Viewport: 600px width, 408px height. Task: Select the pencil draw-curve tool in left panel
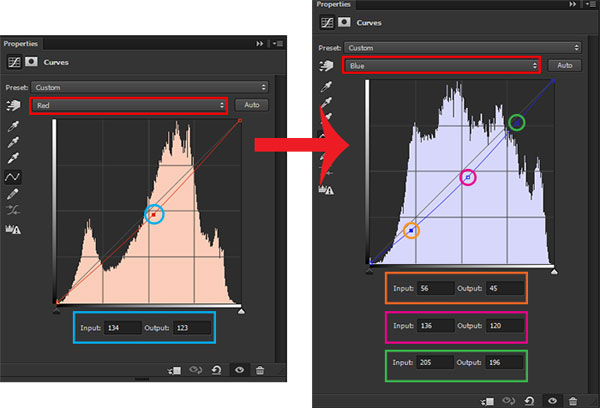coord(14,194)
